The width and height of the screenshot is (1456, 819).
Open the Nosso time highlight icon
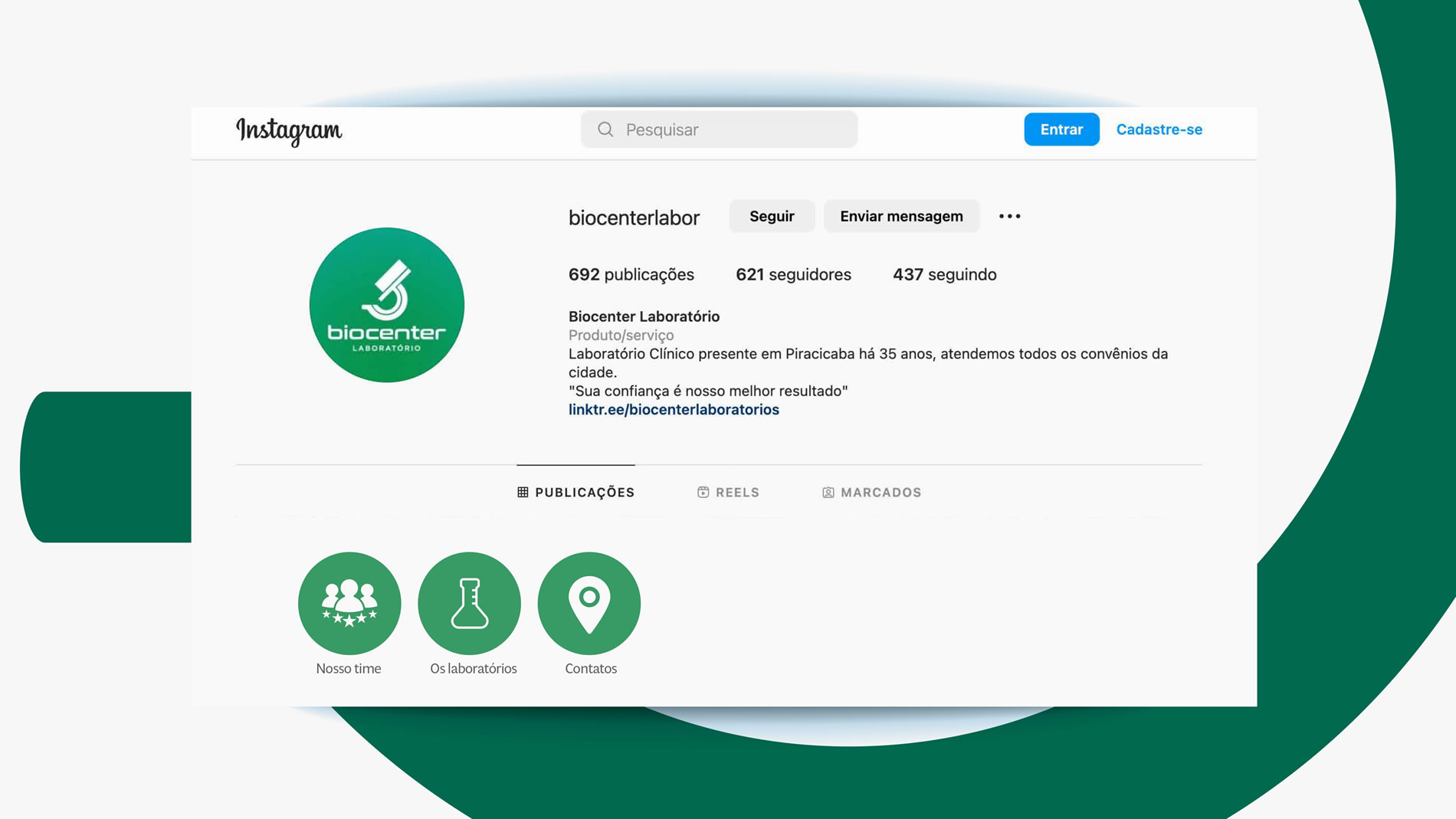pos(349,603)
